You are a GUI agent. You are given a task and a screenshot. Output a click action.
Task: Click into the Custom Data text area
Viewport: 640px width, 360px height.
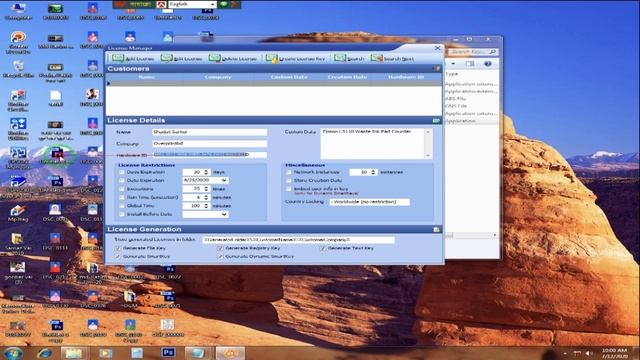pos(373,144)
